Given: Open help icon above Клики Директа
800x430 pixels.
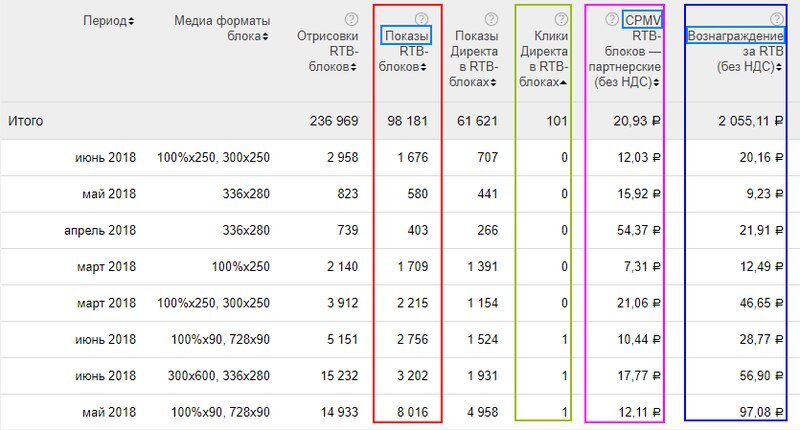Looking at the screenshot, I should (561, 19).
